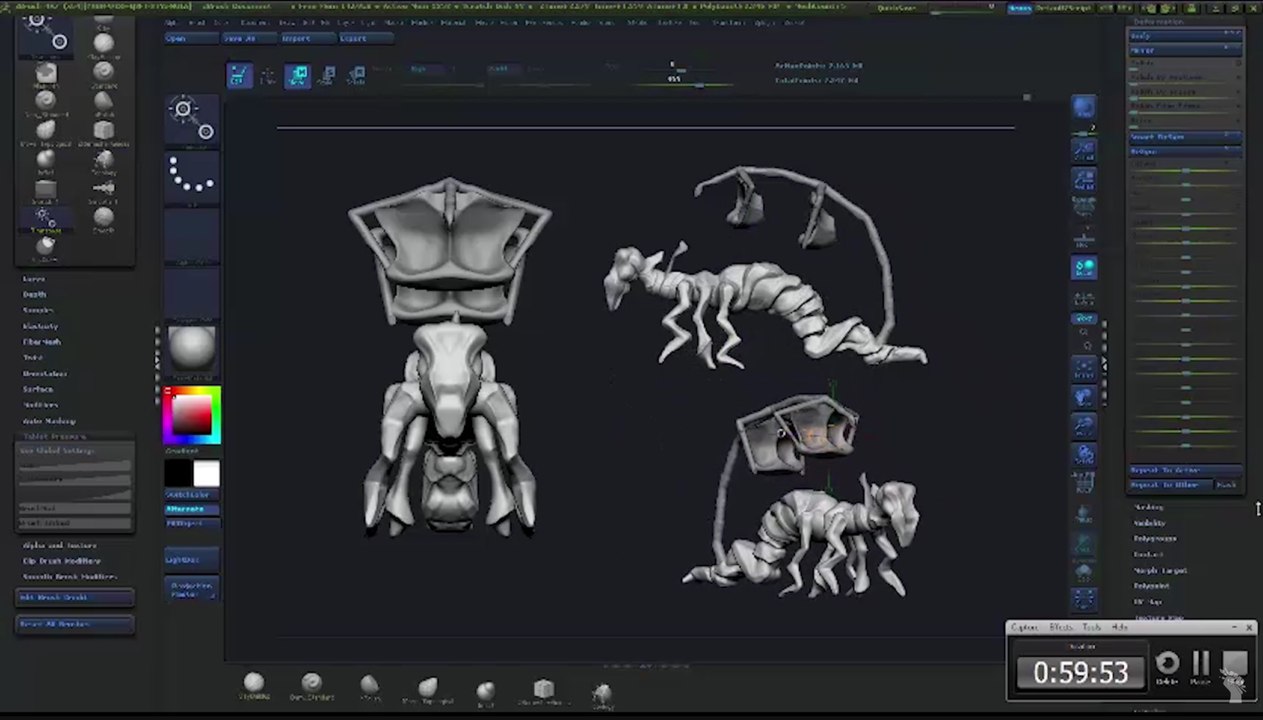Toggle the Alternate color button

pos(192,509)
